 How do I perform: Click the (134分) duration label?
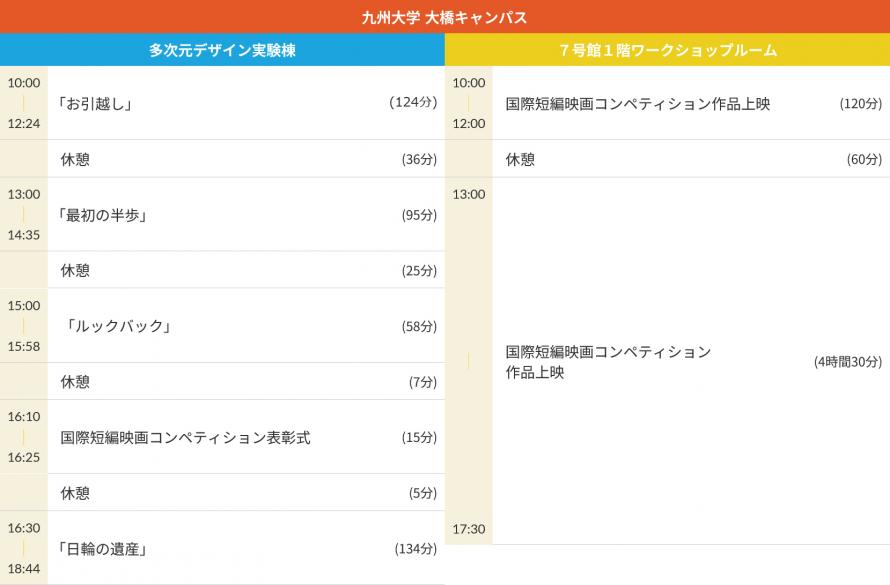[x=415, y=548]
